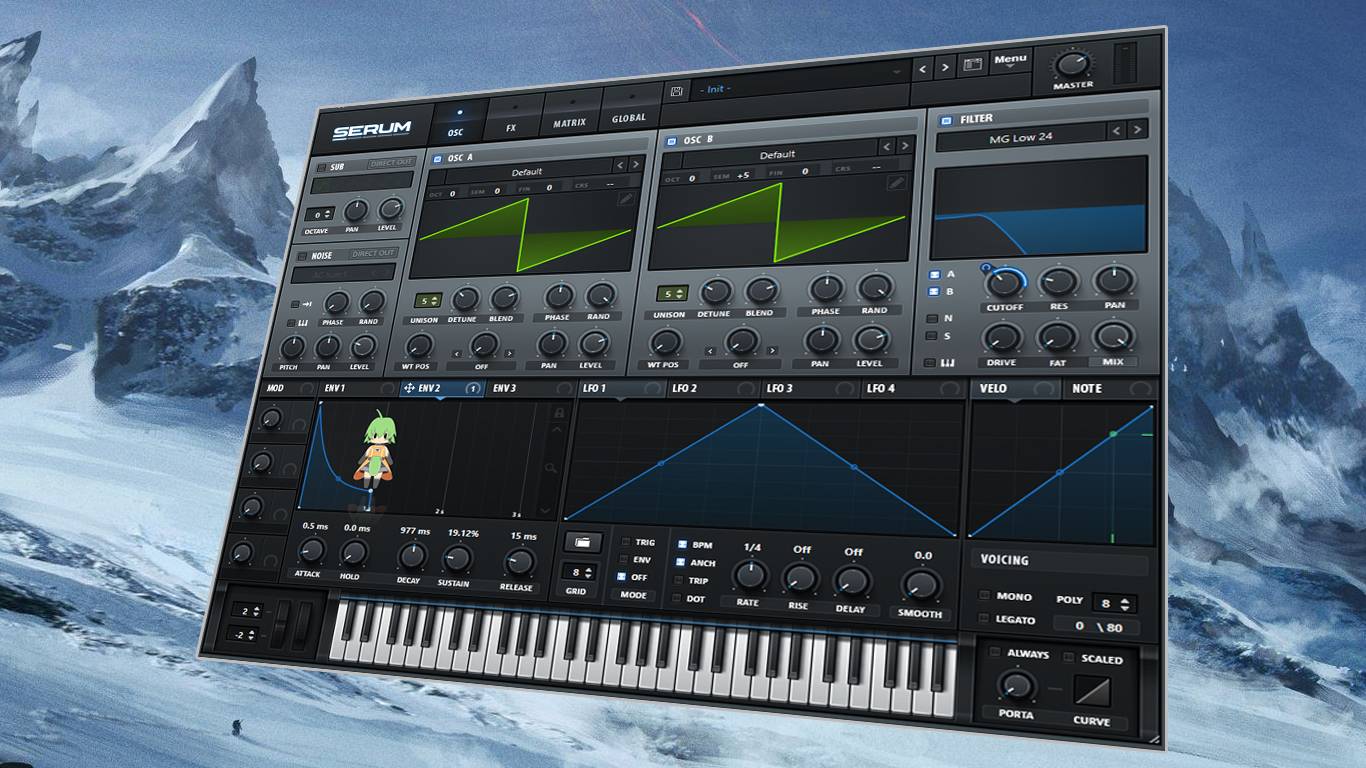1366x768 pixels.
Task: Toggle the OSC A enable switch
Action: coord(437,159)
